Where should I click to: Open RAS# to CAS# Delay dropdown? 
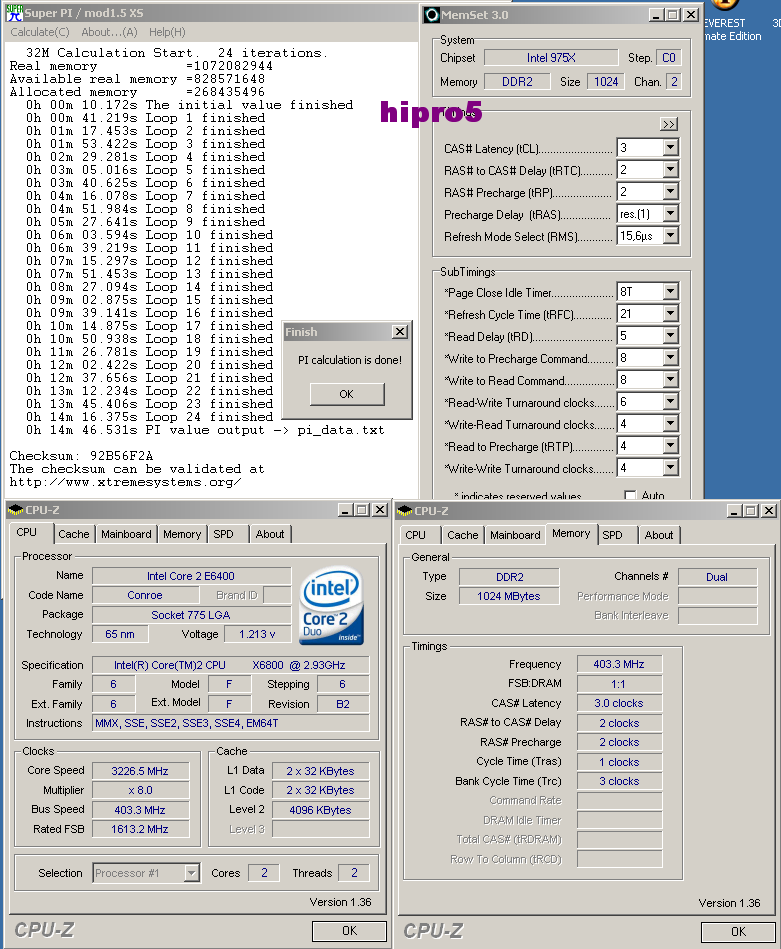coord(670,170)
